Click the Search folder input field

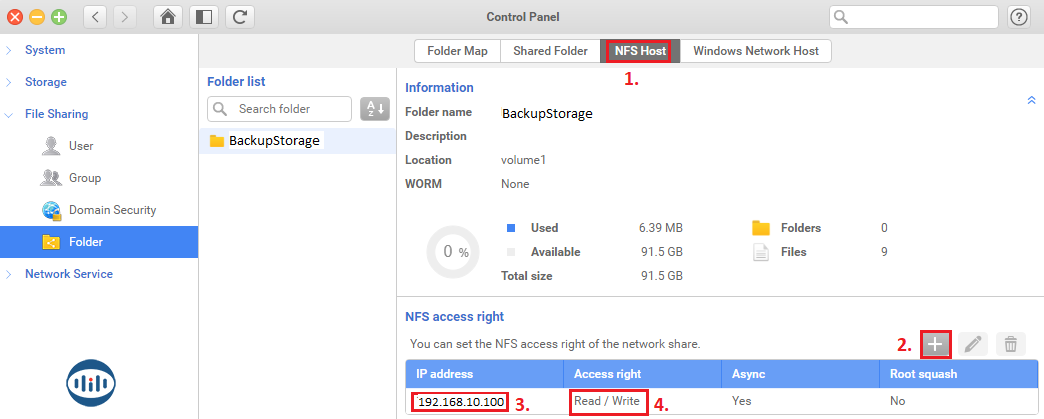coord(290,109)
